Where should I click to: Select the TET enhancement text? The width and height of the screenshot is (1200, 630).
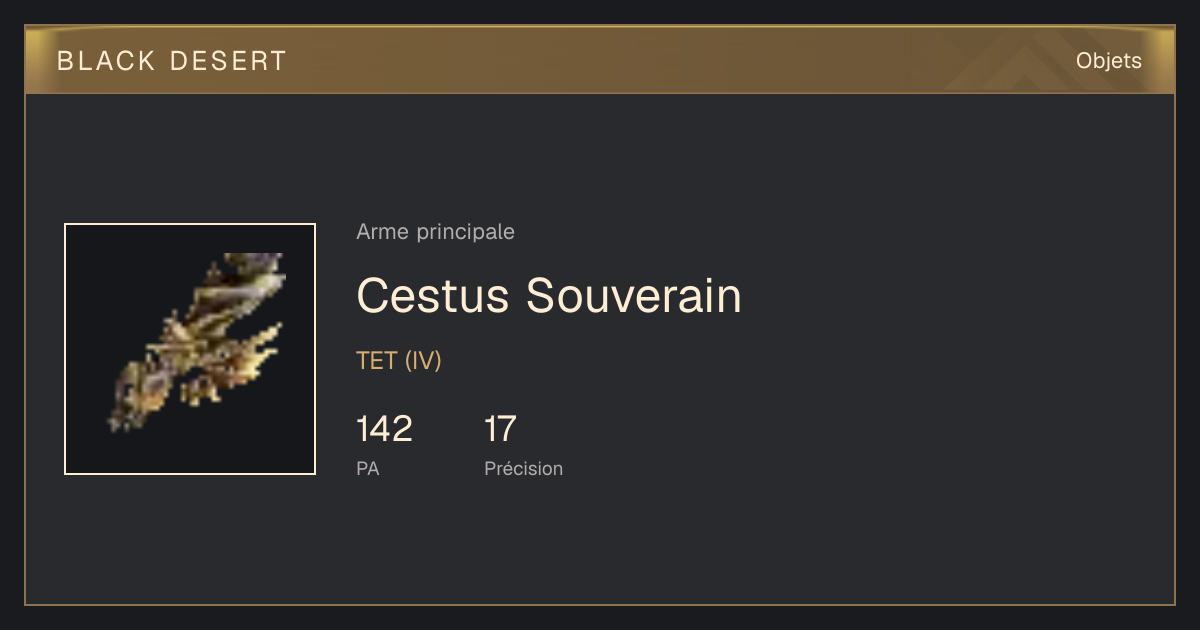point(377,361)
